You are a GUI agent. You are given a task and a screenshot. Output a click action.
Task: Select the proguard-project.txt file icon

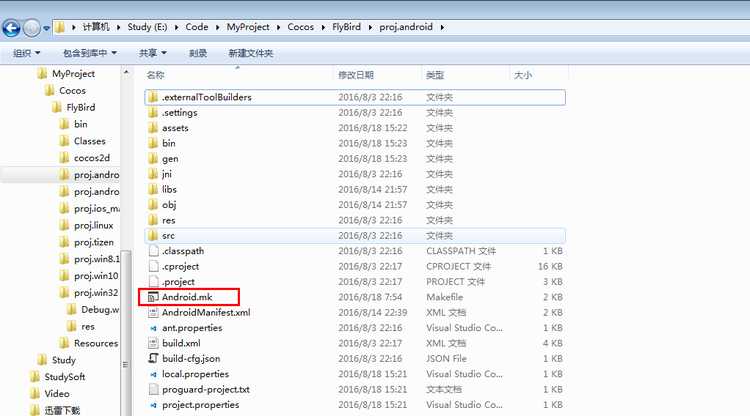(153, 389)
